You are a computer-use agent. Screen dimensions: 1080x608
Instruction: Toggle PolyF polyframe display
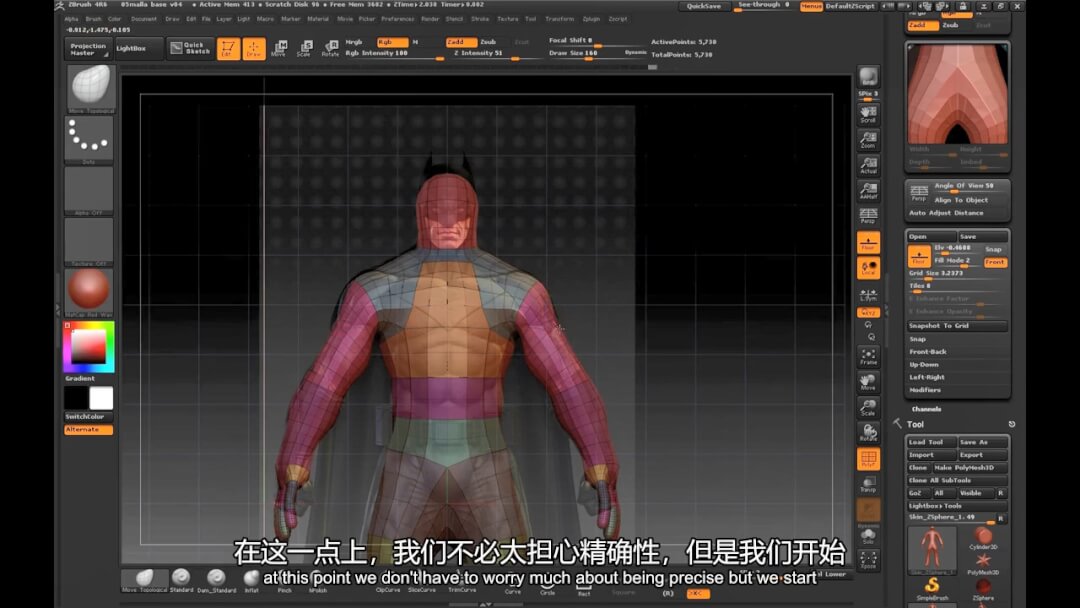click(868, 459)
